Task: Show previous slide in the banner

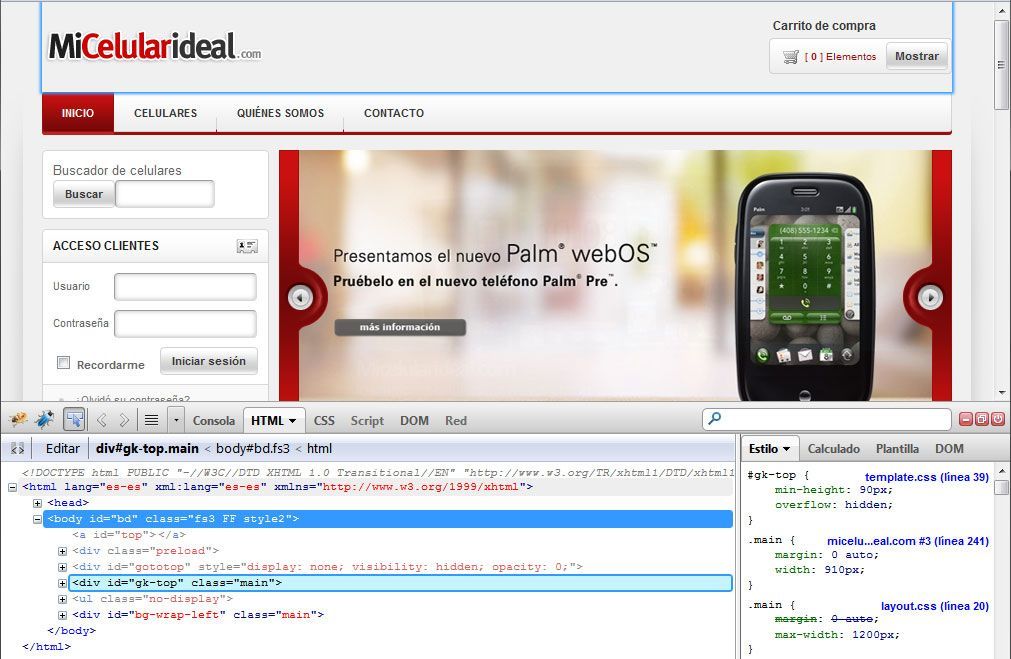Action: click(300, 297)
